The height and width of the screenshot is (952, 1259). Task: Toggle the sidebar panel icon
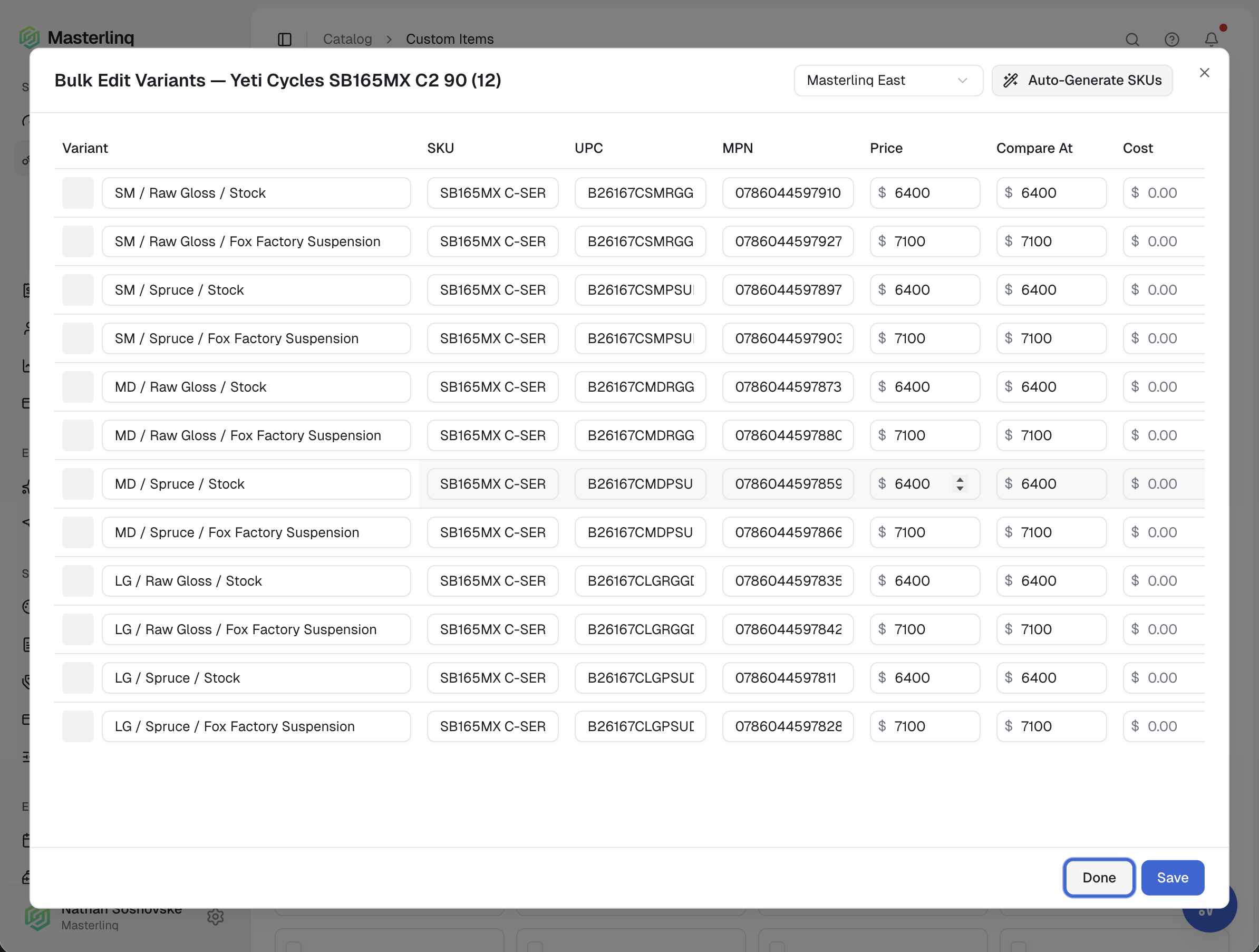pyautogui.click(x=285, y=39)
